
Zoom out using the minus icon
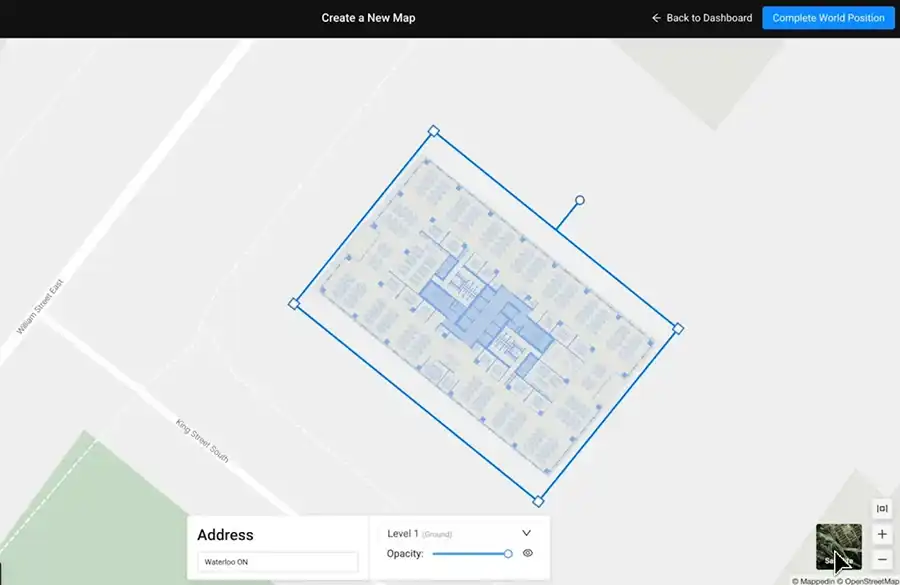click(x=882, y=560)
